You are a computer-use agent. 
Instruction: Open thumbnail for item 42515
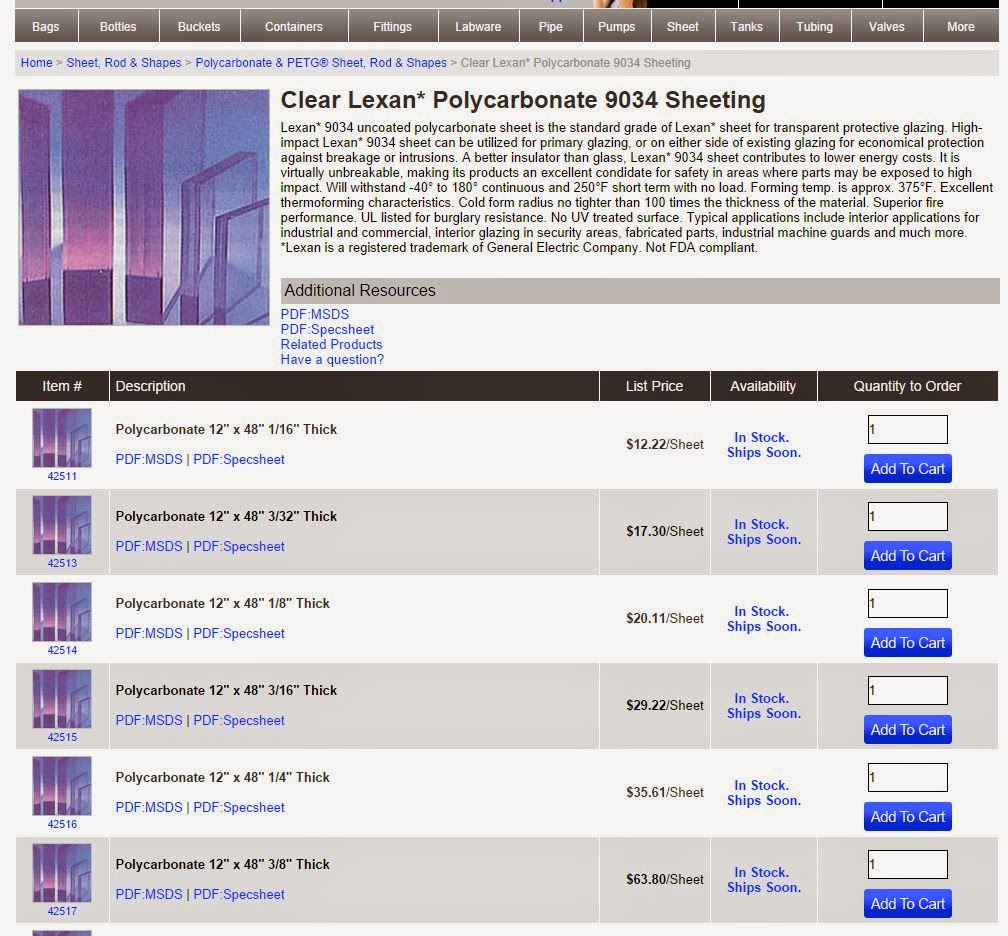62,699
